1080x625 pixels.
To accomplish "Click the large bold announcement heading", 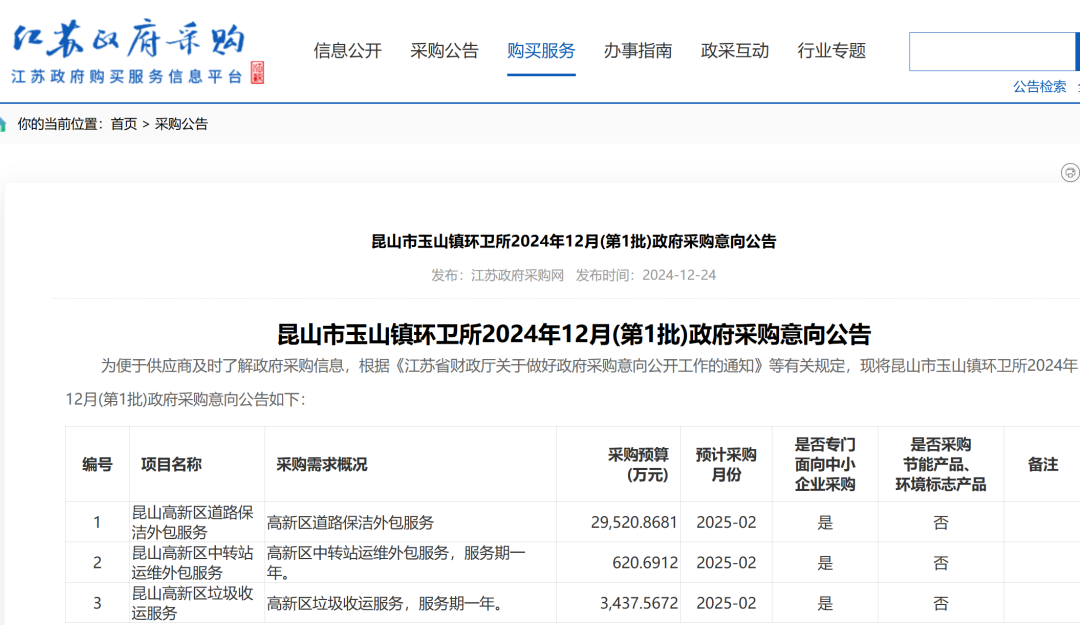I will click(574, 334).
